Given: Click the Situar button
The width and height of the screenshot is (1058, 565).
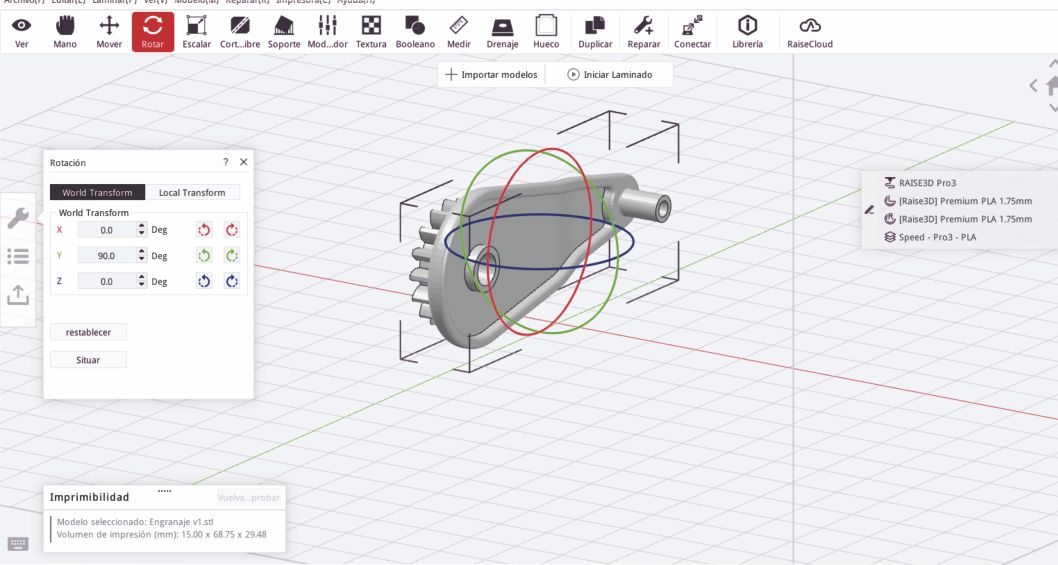Looking at the screenshot, I should [x=88, y=360].
